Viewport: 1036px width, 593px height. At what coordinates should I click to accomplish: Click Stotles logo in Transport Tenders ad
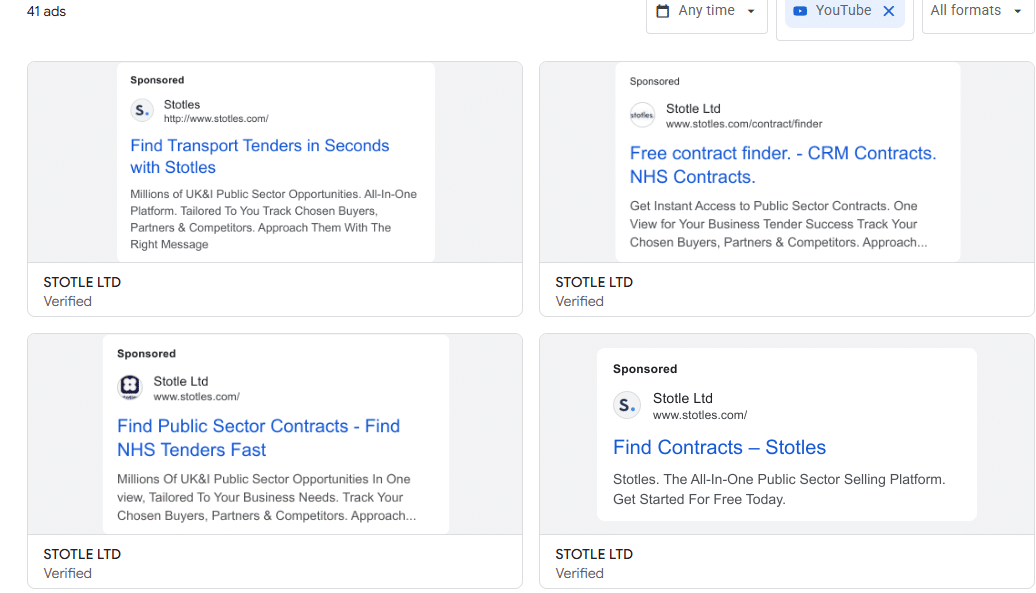(x=143, y=111)
